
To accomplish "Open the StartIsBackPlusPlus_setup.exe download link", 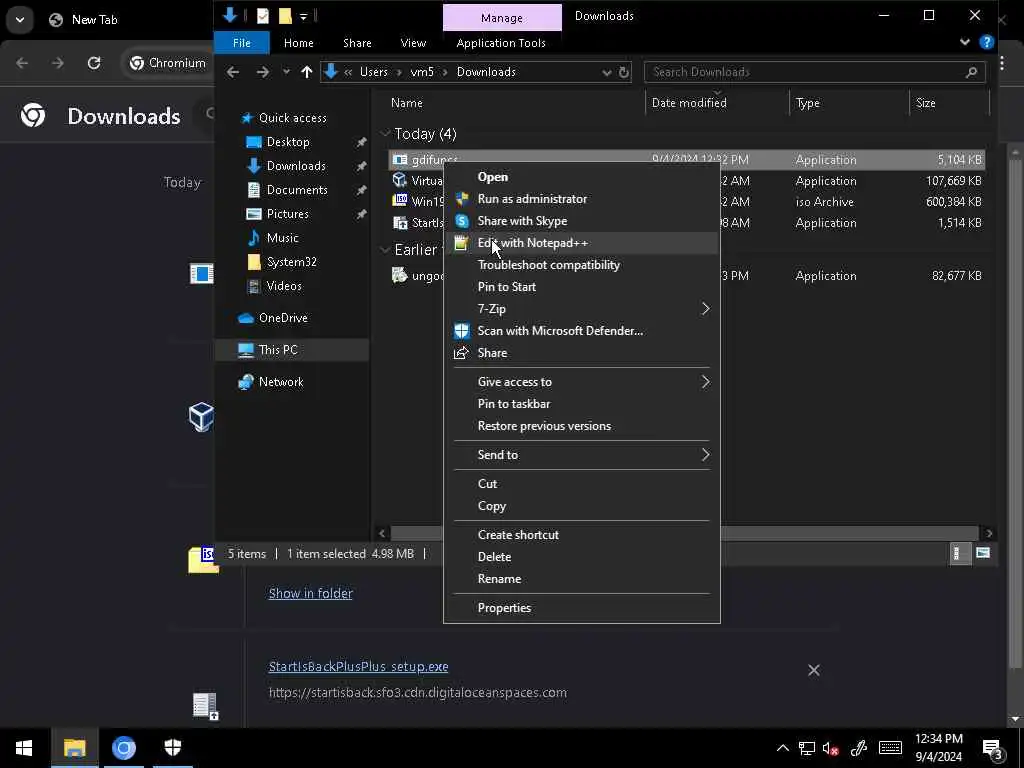I will pyautogui.click(x=359, y=667).
